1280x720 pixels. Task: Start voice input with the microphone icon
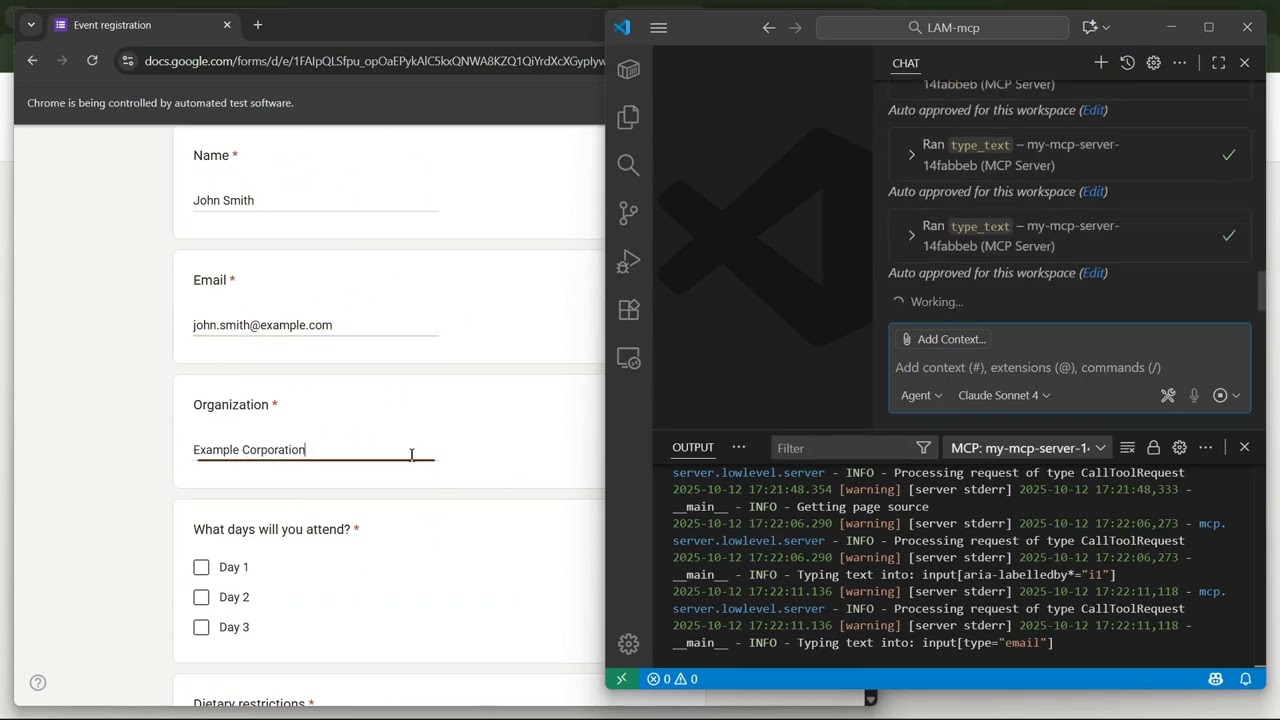click(x=1194, y=396)
